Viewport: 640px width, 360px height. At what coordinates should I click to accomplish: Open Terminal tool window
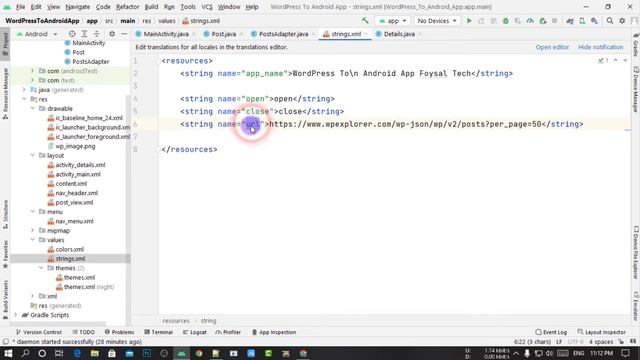click(x=159, y=332)
